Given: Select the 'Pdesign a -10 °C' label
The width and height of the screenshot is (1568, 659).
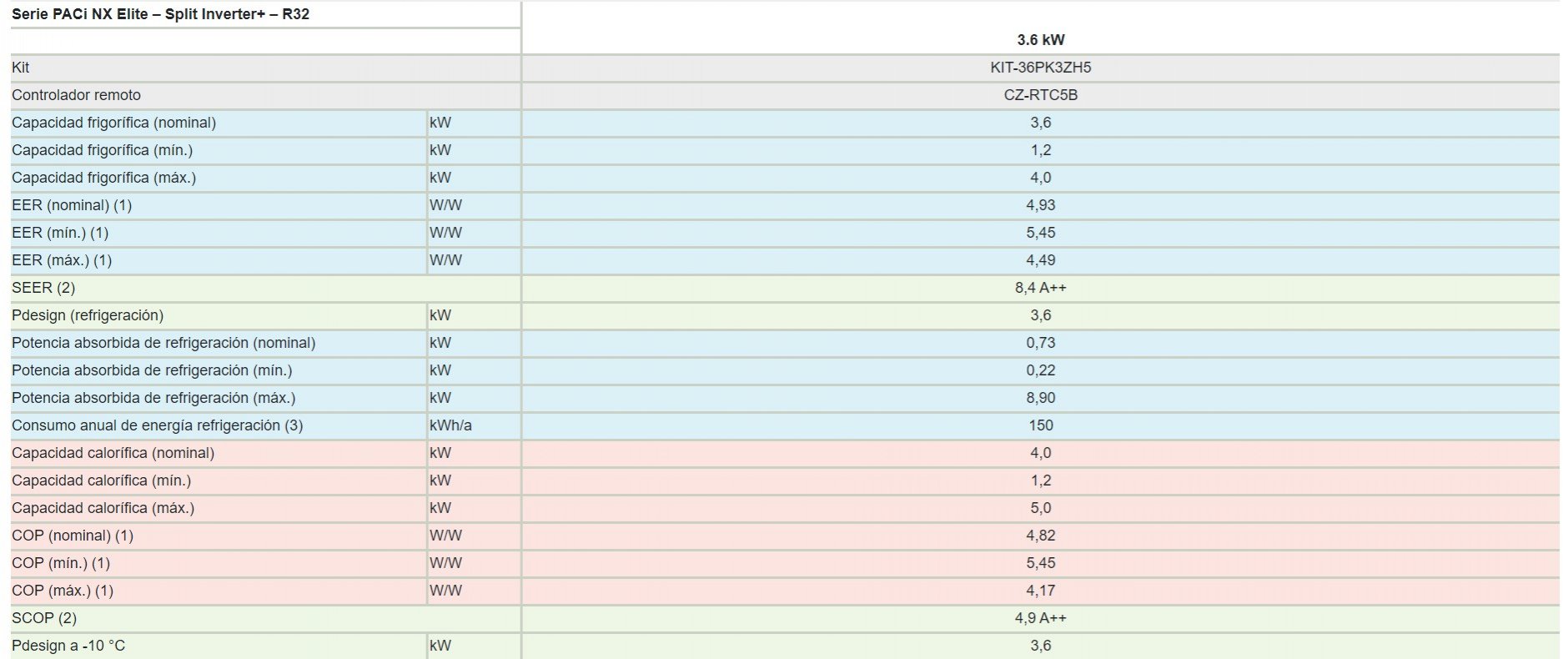Looking at the screenshot, I should 68,646.
